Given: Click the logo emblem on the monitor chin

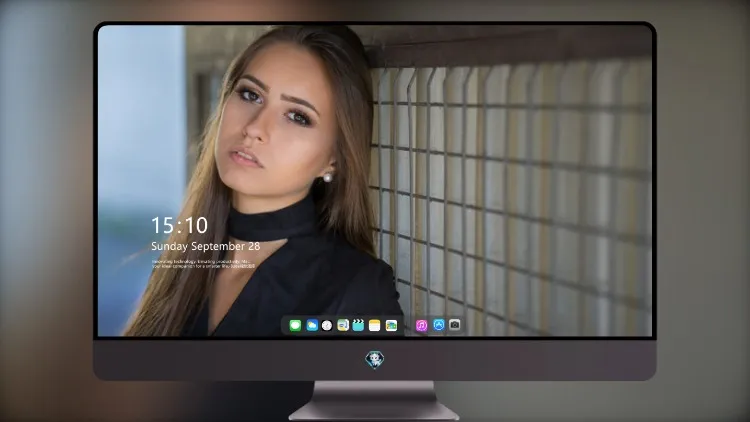Looking at the screenshot, I should click(375, 360).
